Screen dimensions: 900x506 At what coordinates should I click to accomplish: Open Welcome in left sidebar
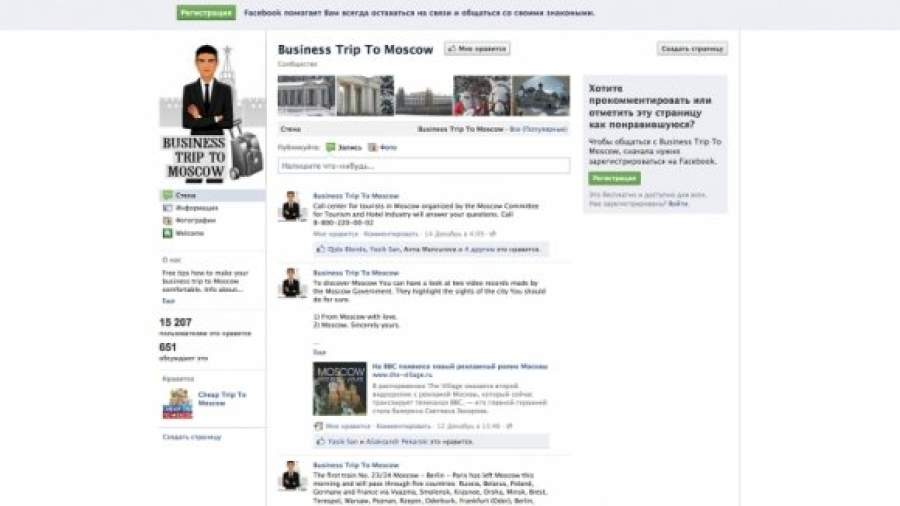click(x=189, y=233)
